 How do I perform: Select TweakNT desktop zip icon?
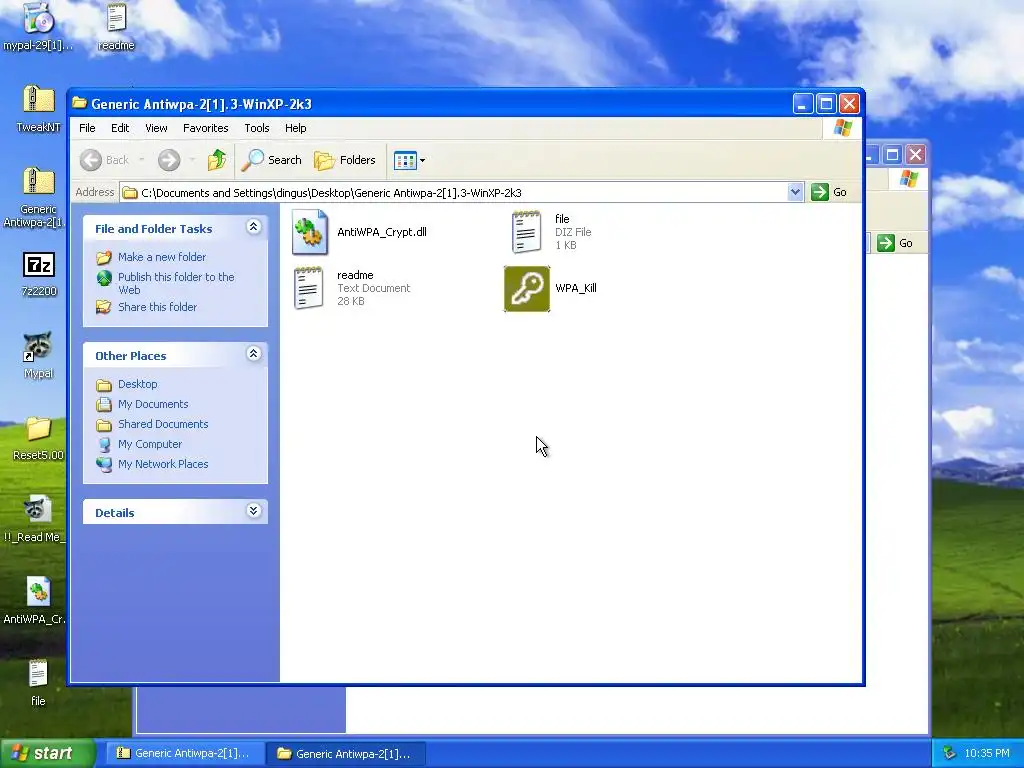[38, 108]
